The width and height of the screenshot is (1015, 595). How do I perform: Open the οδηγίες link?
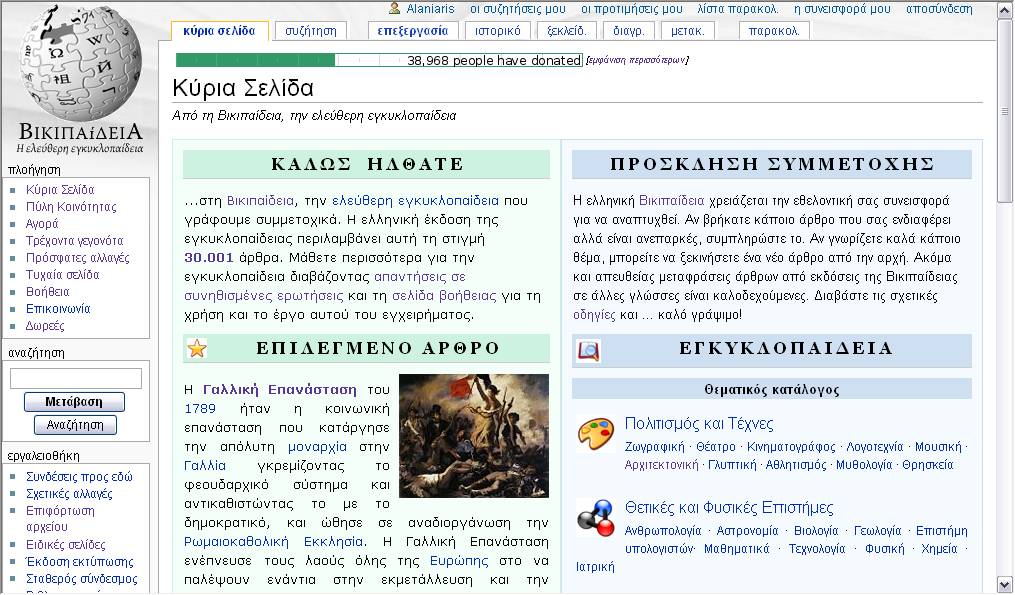pos(594,315)
